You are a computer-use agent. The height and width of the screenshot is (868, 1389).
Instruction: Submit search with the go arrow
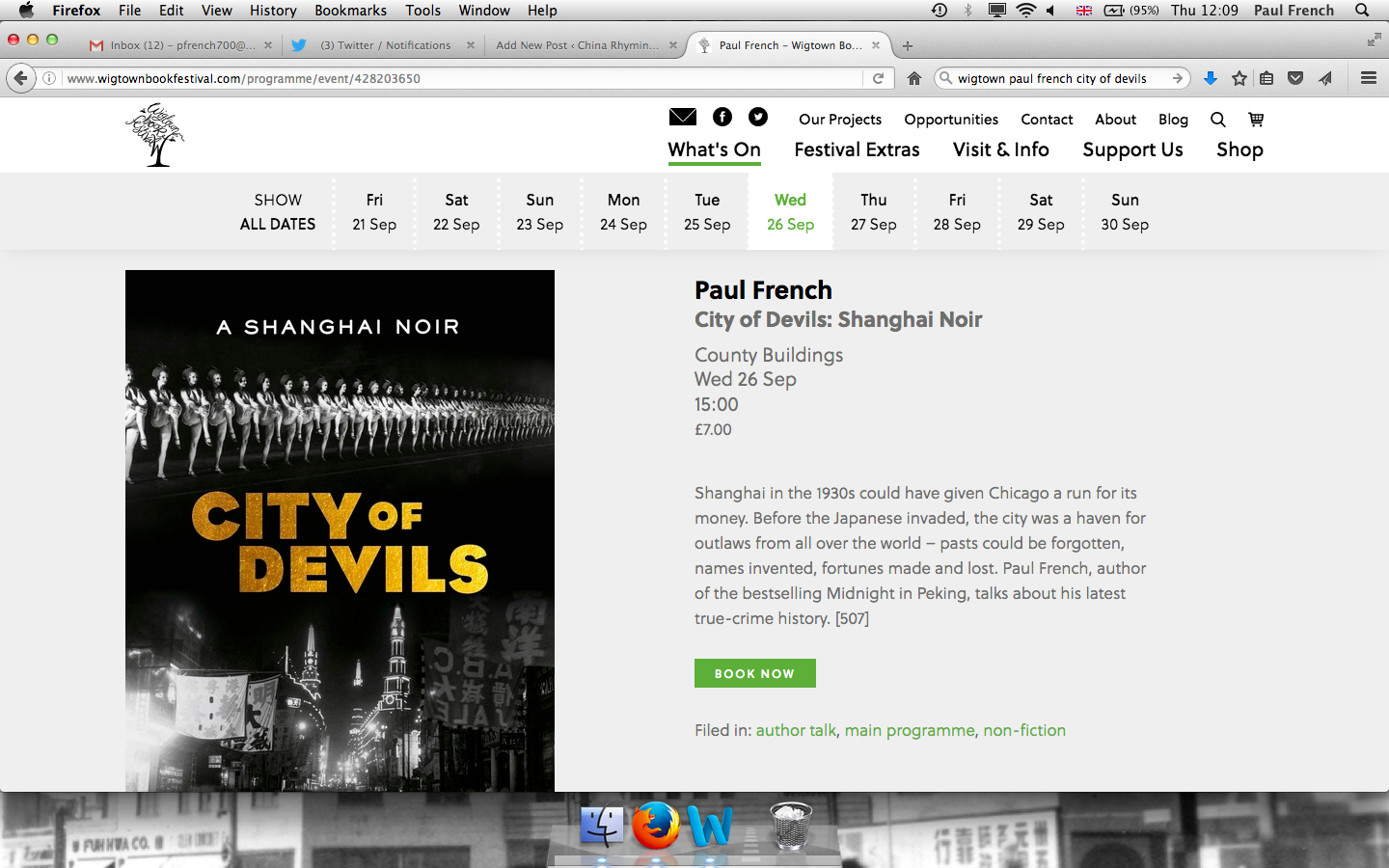click(x=1177, y=78)
